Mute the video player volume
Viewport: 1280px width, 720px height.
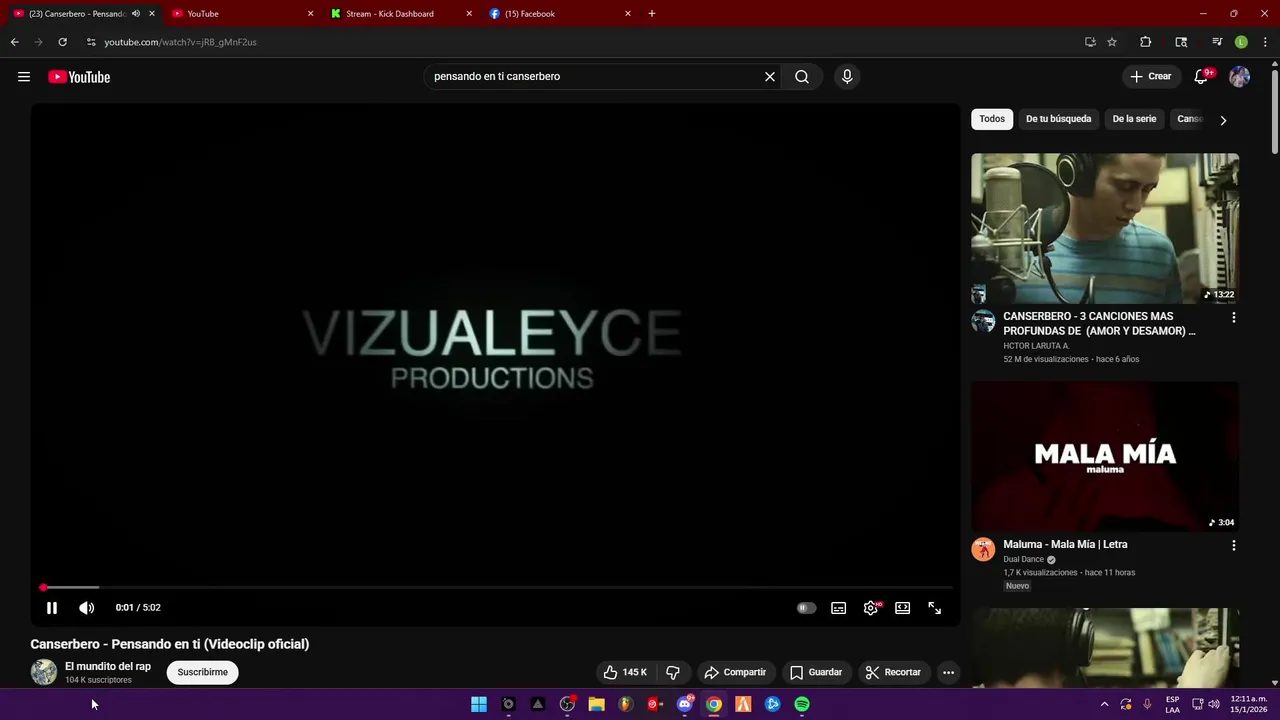[x=87, y=608]
